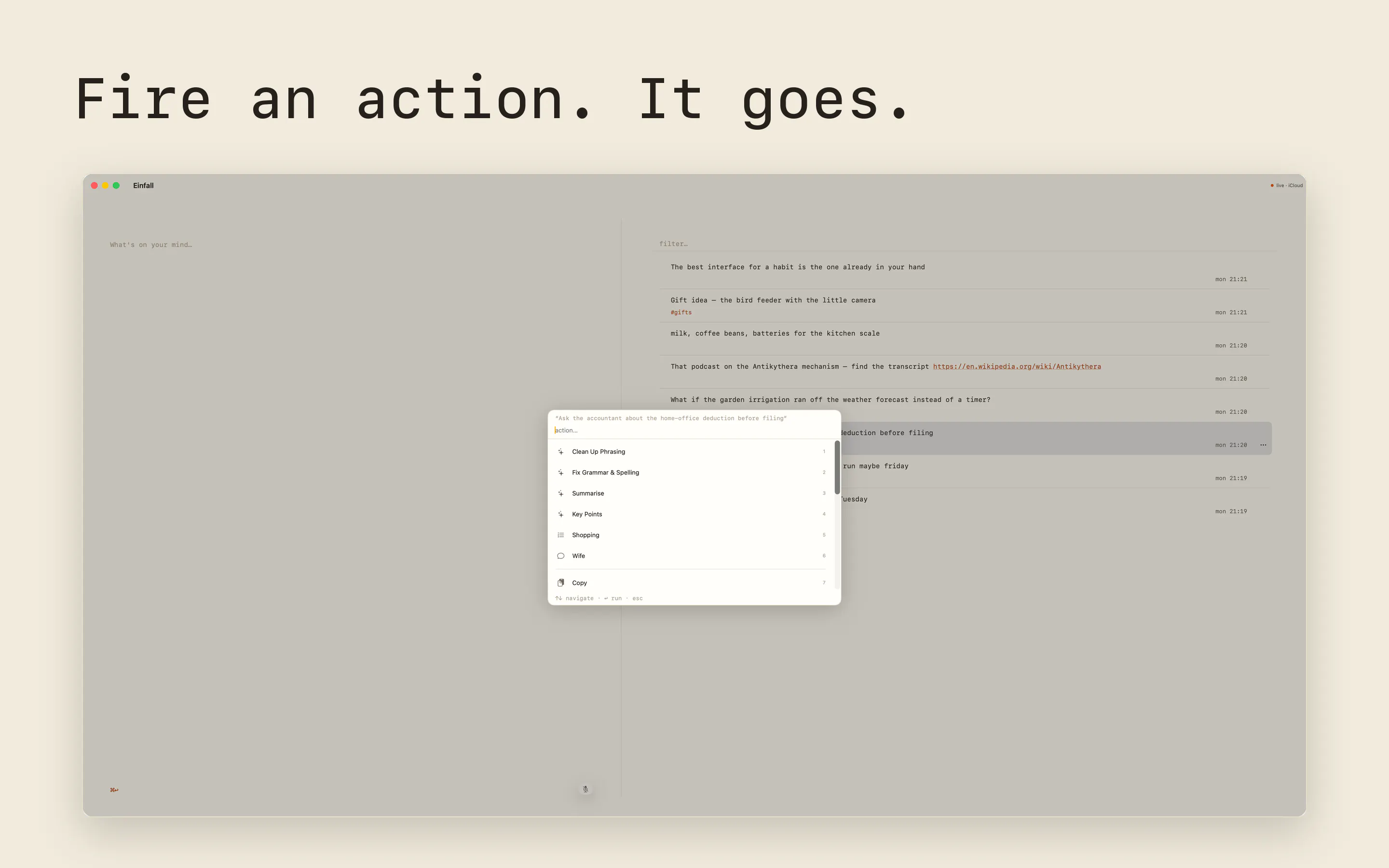This screenshot has width=1389, height=868.
Task: Click the #gifts tag
Action: pos(681,312)
